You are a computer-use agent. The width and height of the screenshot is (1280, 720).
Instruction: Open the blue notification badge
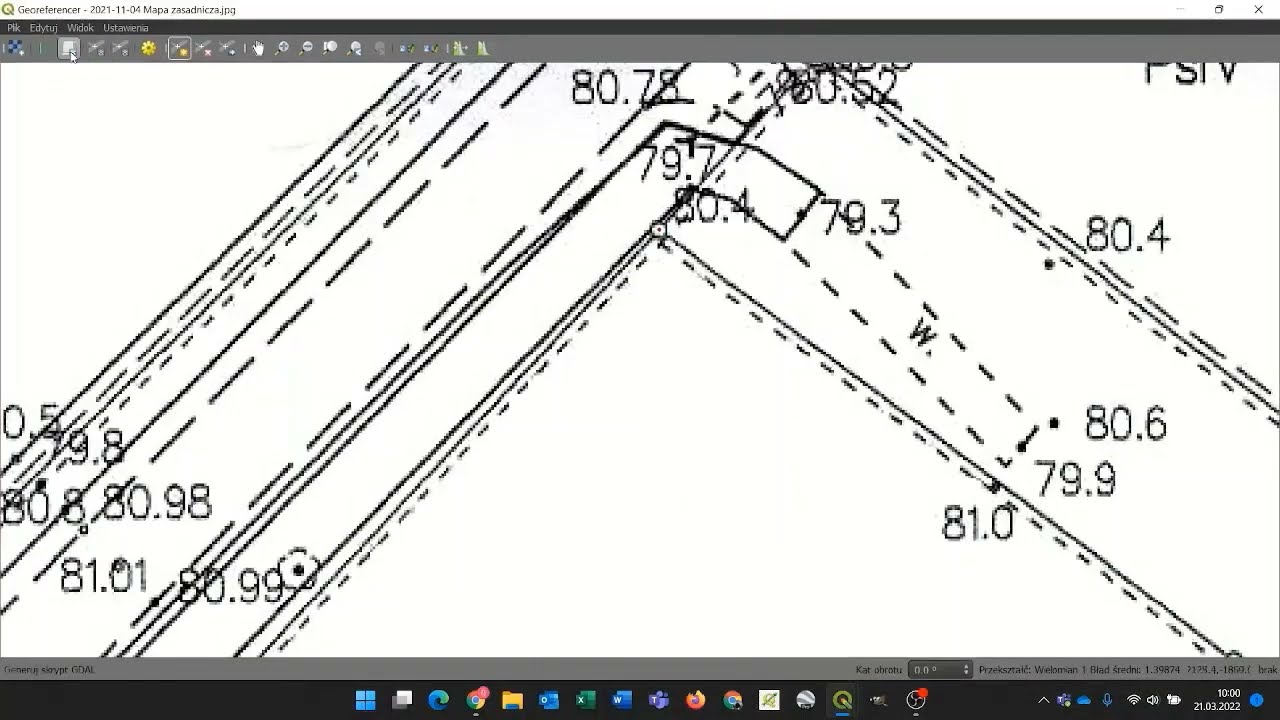(x=1257, y=700)
